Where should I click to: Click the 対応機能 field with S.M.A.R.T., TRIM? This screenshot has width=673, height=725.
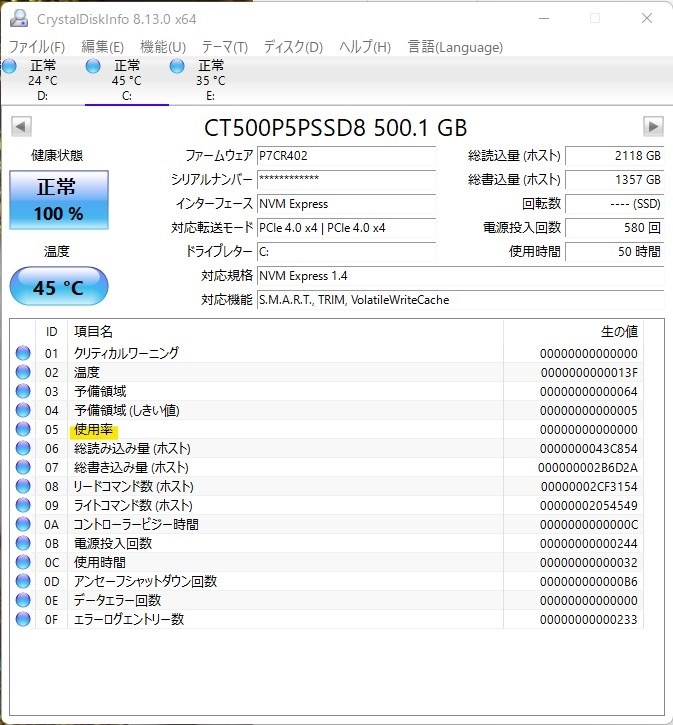(460, 300)
